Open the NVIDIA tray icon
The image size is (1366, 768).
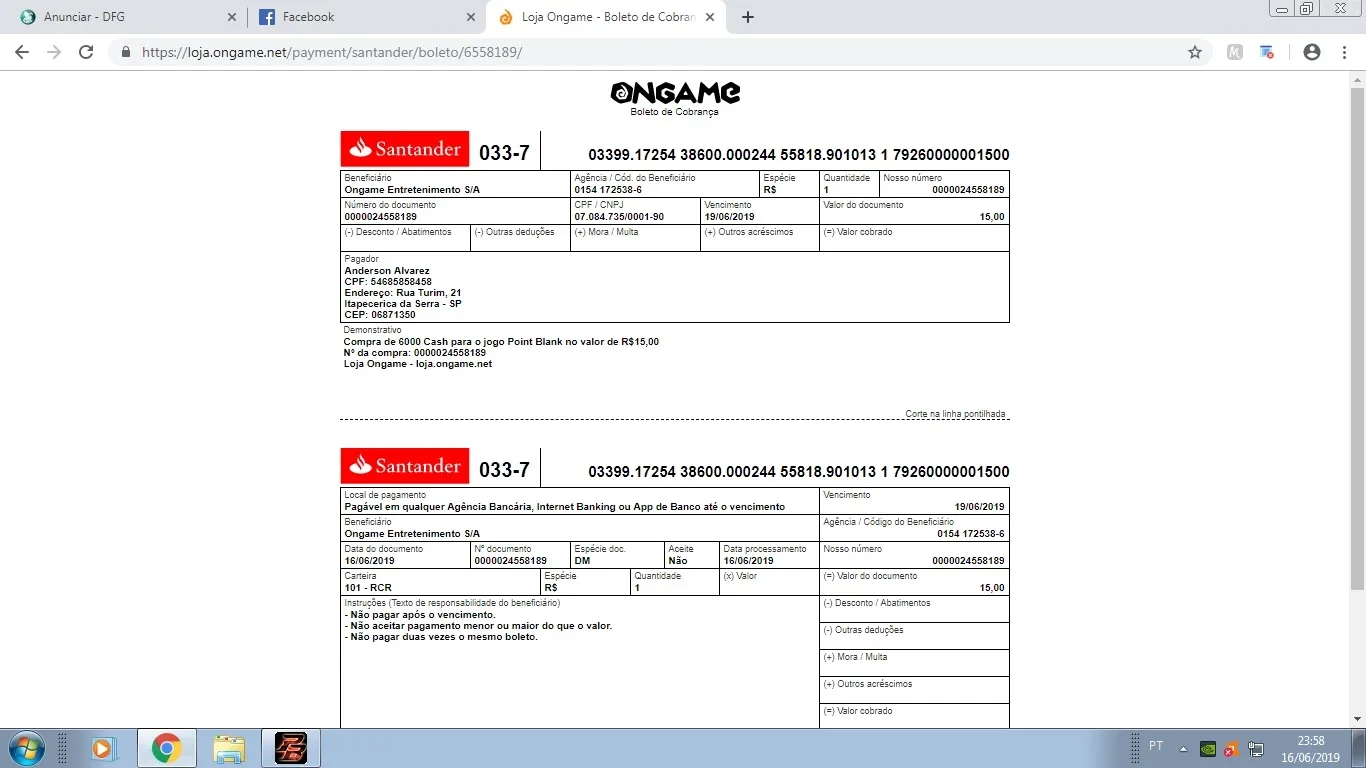pyautogui.click(x=1208, y=748)
